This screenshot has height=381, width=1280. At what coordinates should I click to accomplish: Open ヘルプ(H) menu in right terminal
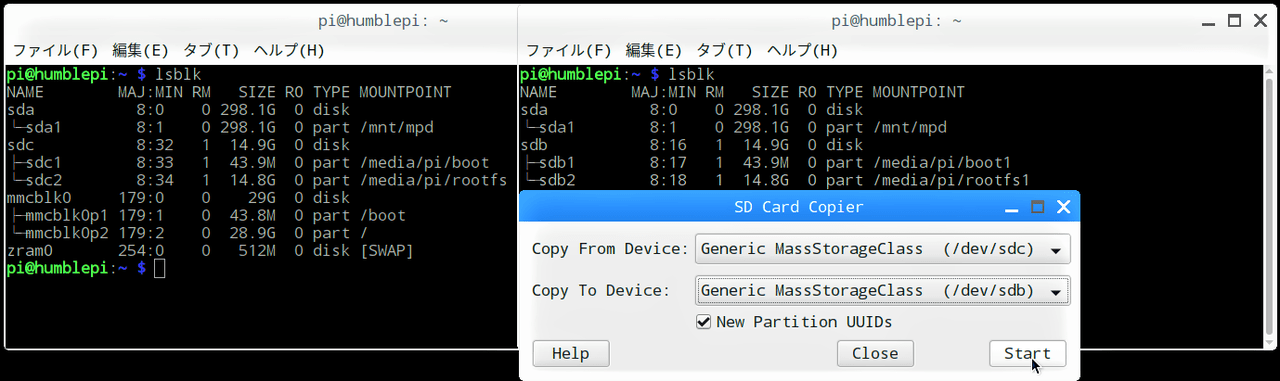click(802, 50)
